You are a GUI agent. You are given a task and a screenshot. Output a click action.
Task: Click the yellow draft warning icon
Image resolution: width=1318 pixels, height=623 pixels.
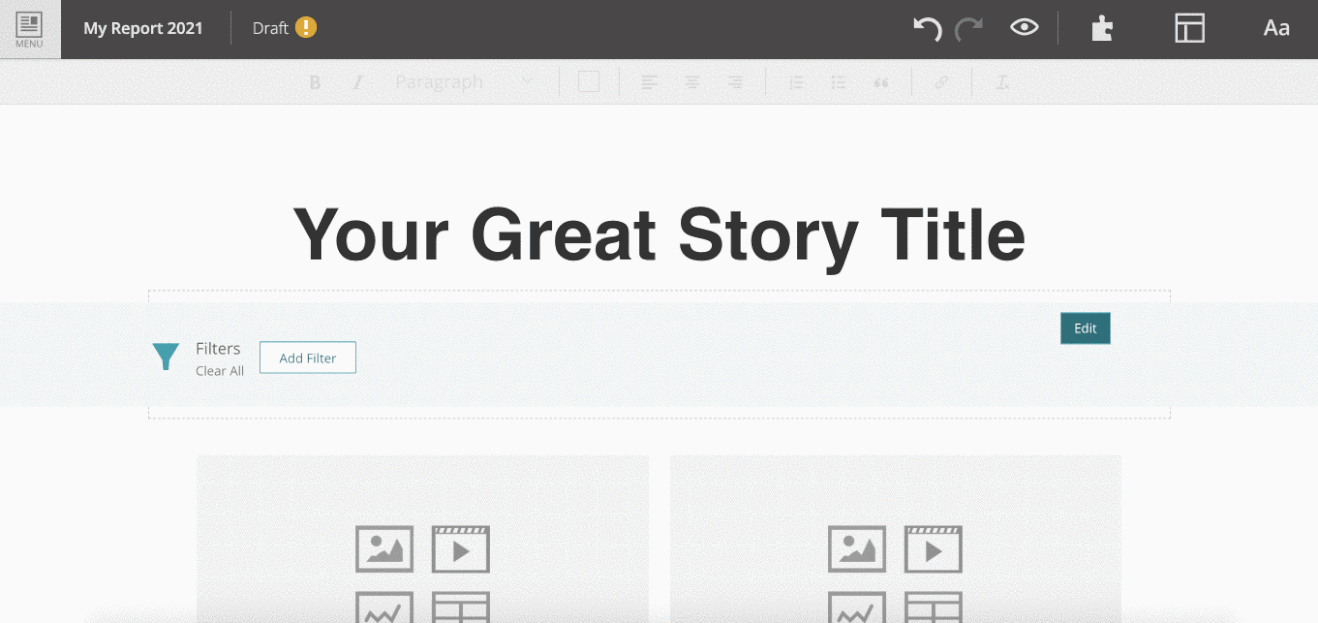click(307, 28)
